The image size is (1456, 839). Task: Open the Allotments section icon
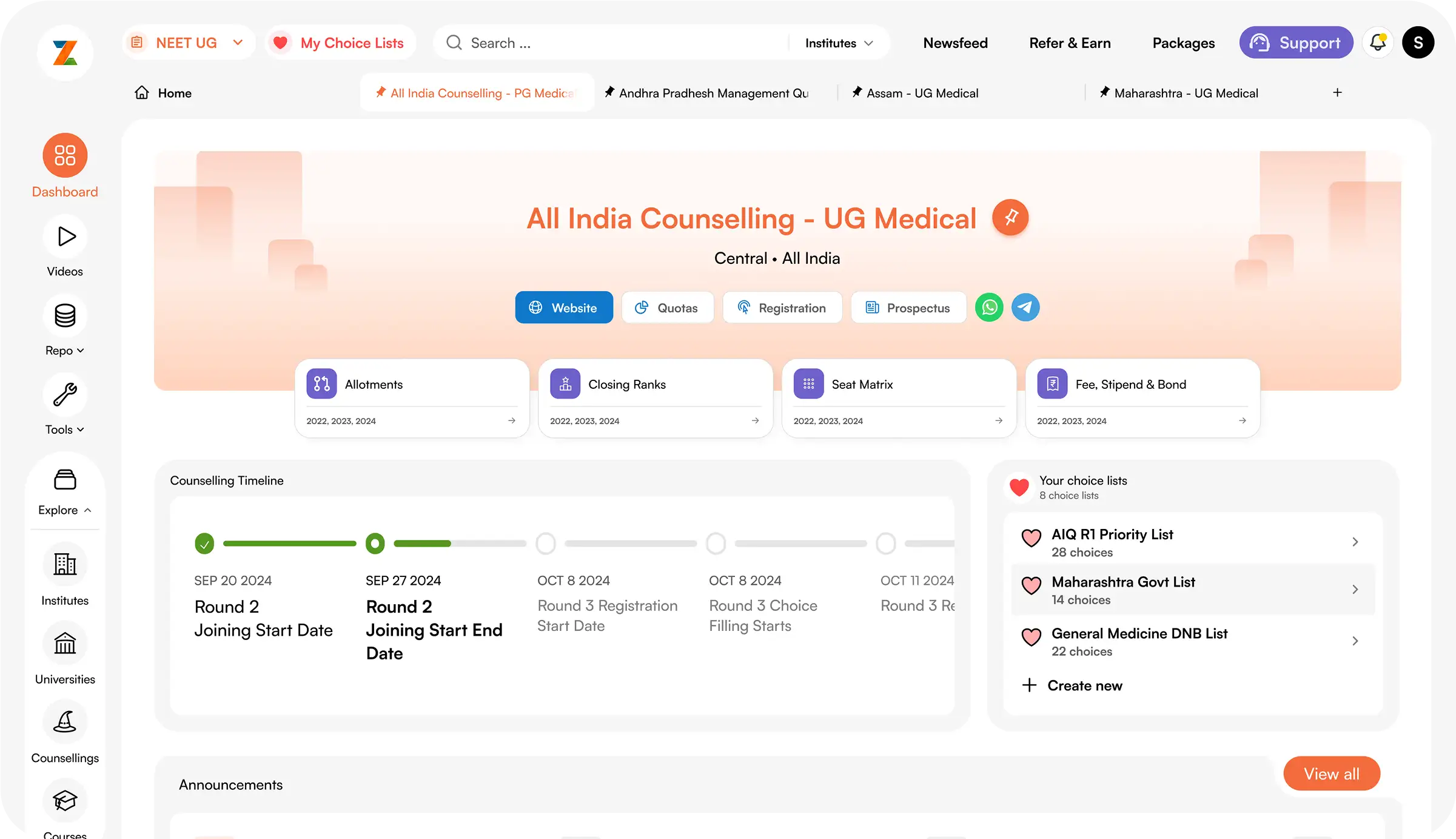click(322, 383)
